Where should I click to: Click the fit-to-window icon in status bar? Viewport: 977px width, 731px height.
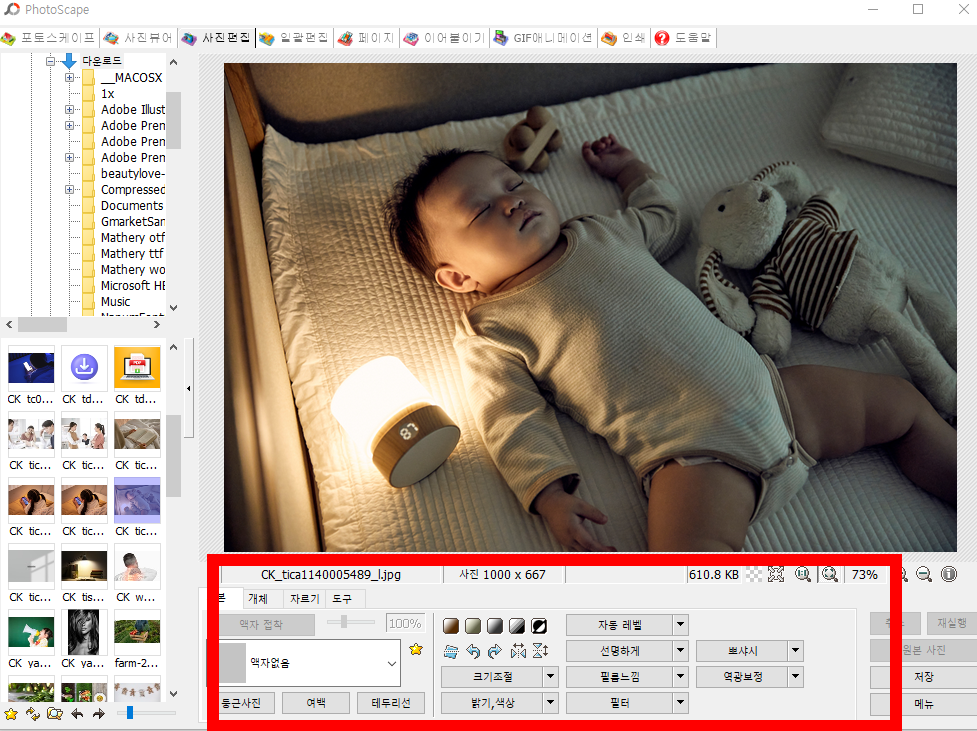point(776,574)
